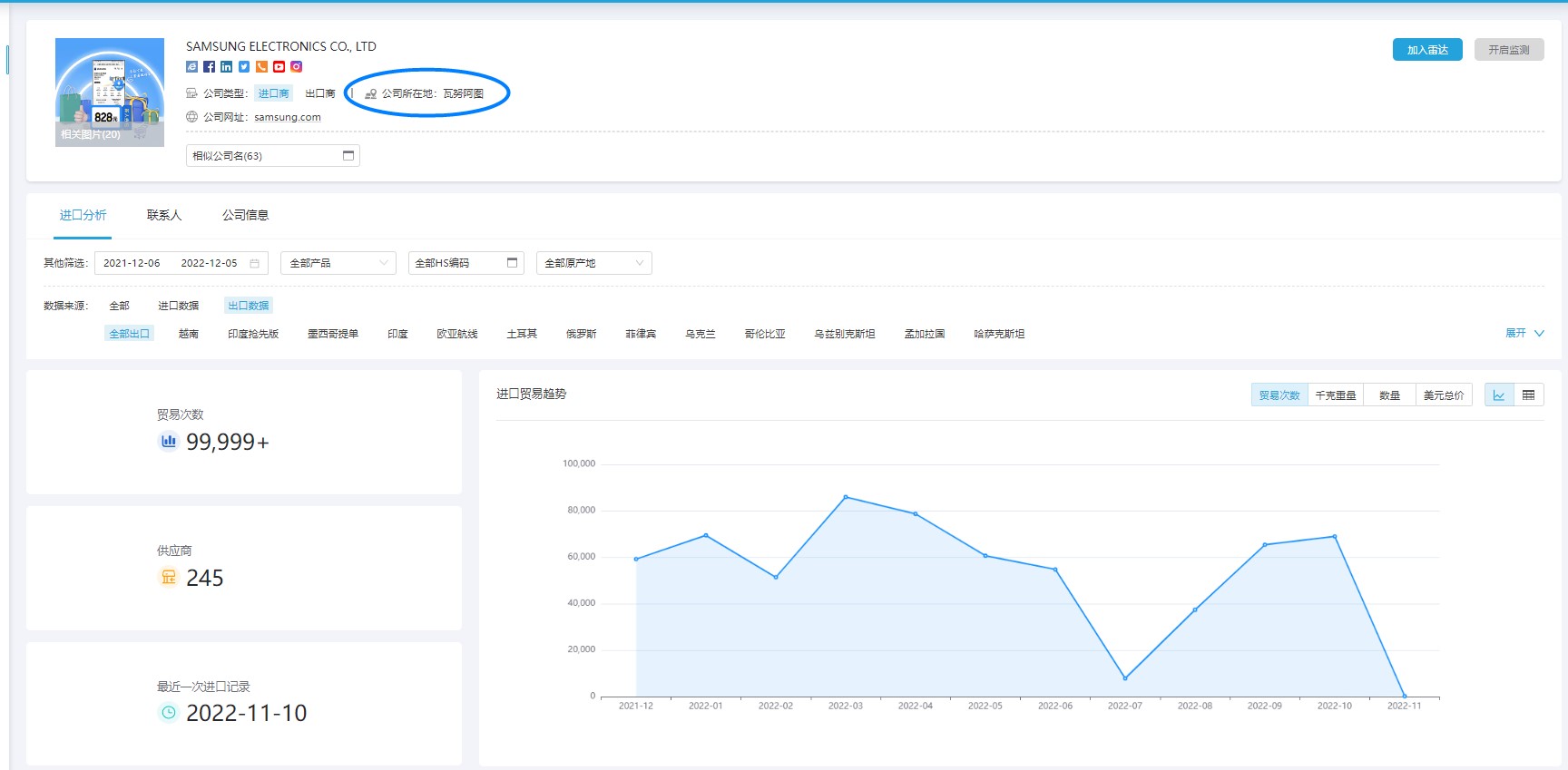Click the 开启监测 button
This screenshot has width=1568, height=770.
pyautogui.click(x=1509, y=50)
